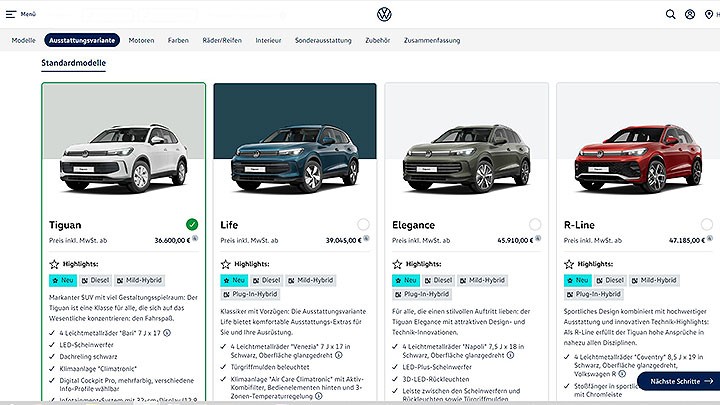Click the Diesel tag in Tiguan card
Image resolution: width=720 pixels, height=405 pixels.
coord(95,280)
